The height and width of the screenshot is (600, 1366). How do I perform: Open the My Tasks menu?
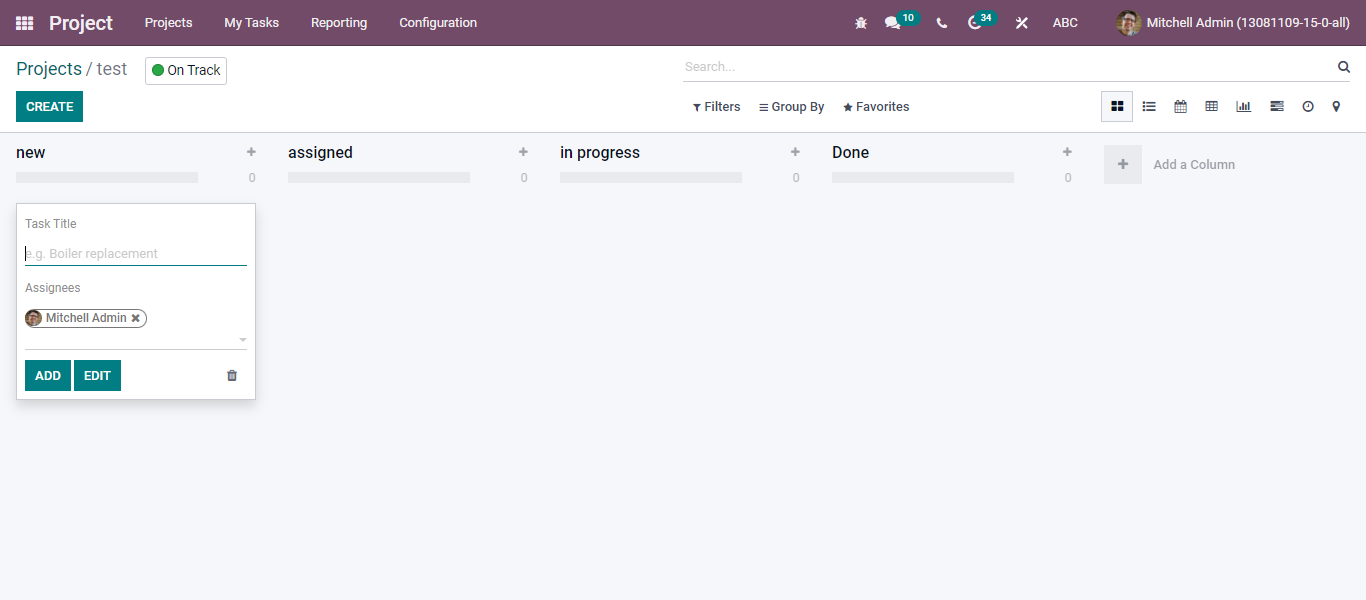pyautogui.click(x=251, y=22)
